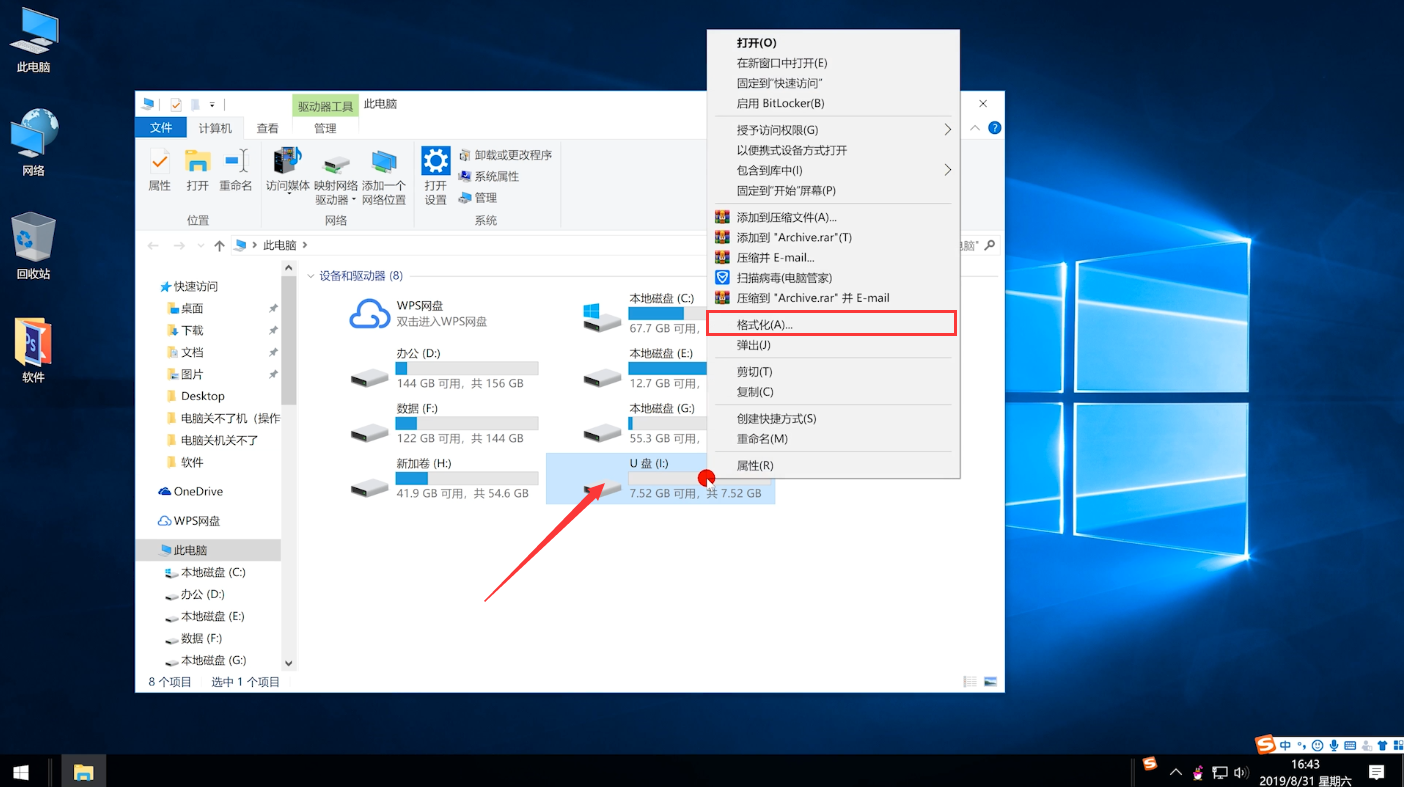Click the explorer help question mark icon
This screenshot has width=1404, height=787.
pyautogui.click(x=994, y=128)
